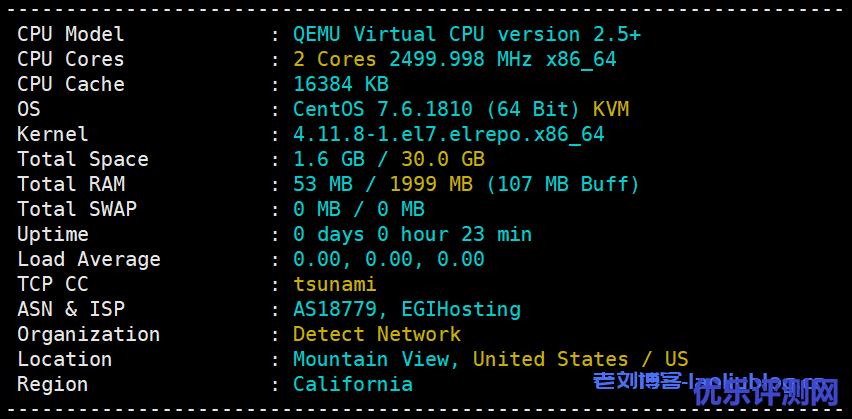Select the 16384 KB cache value
Screen dimensions: 852x419
click(341, 84)
